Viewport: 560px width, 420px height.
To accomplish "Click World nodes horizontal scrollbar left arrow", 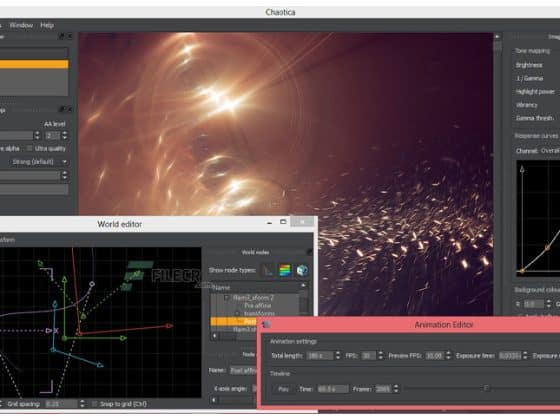I will (x=214, y=336).
